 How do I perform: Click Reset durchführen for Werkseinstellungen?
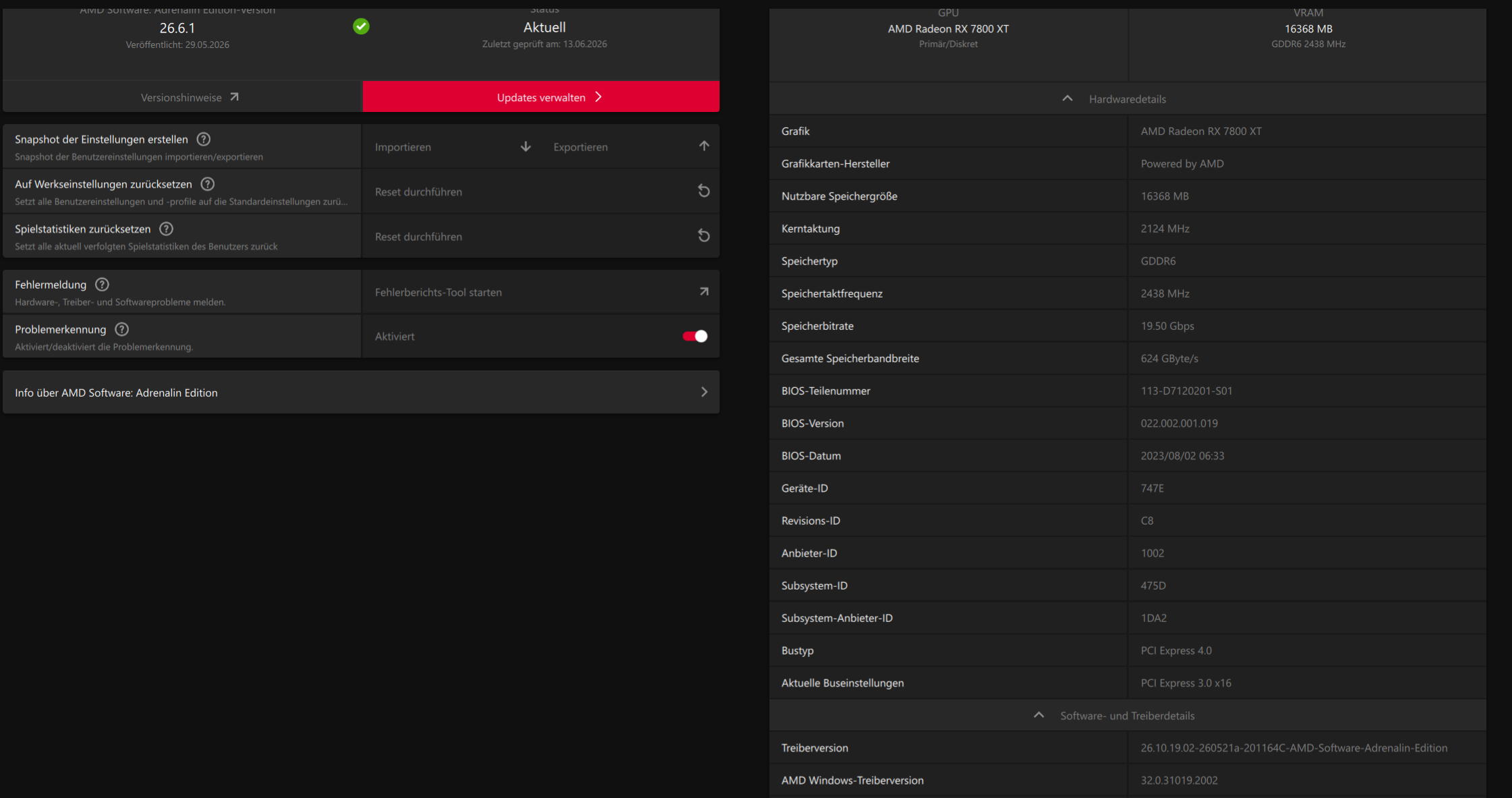(419, 192)
